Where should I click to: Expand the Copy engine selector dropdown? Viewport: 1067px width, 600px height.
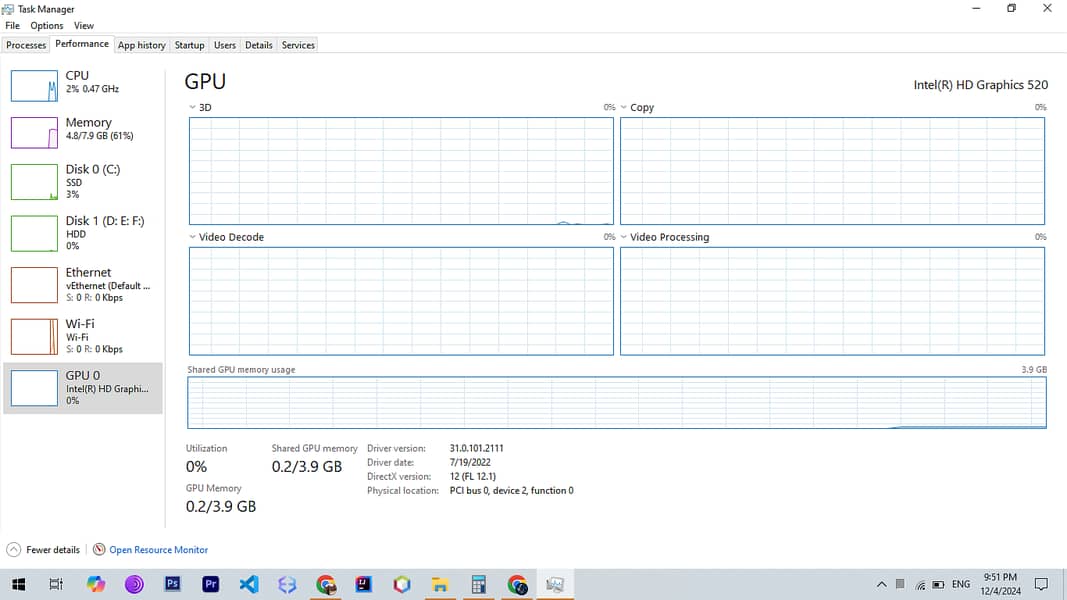tap(624, 107)
